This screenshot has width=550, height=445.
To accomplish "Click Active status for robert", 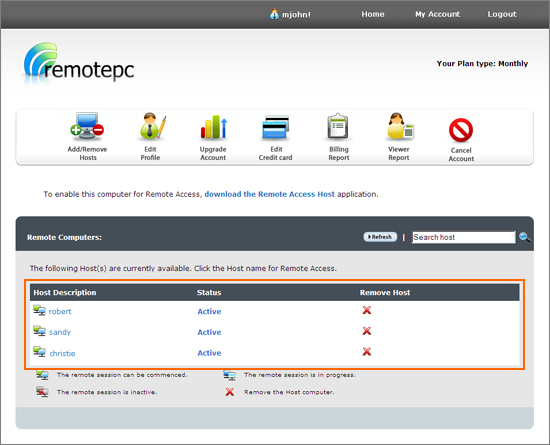I will point(209,311).
